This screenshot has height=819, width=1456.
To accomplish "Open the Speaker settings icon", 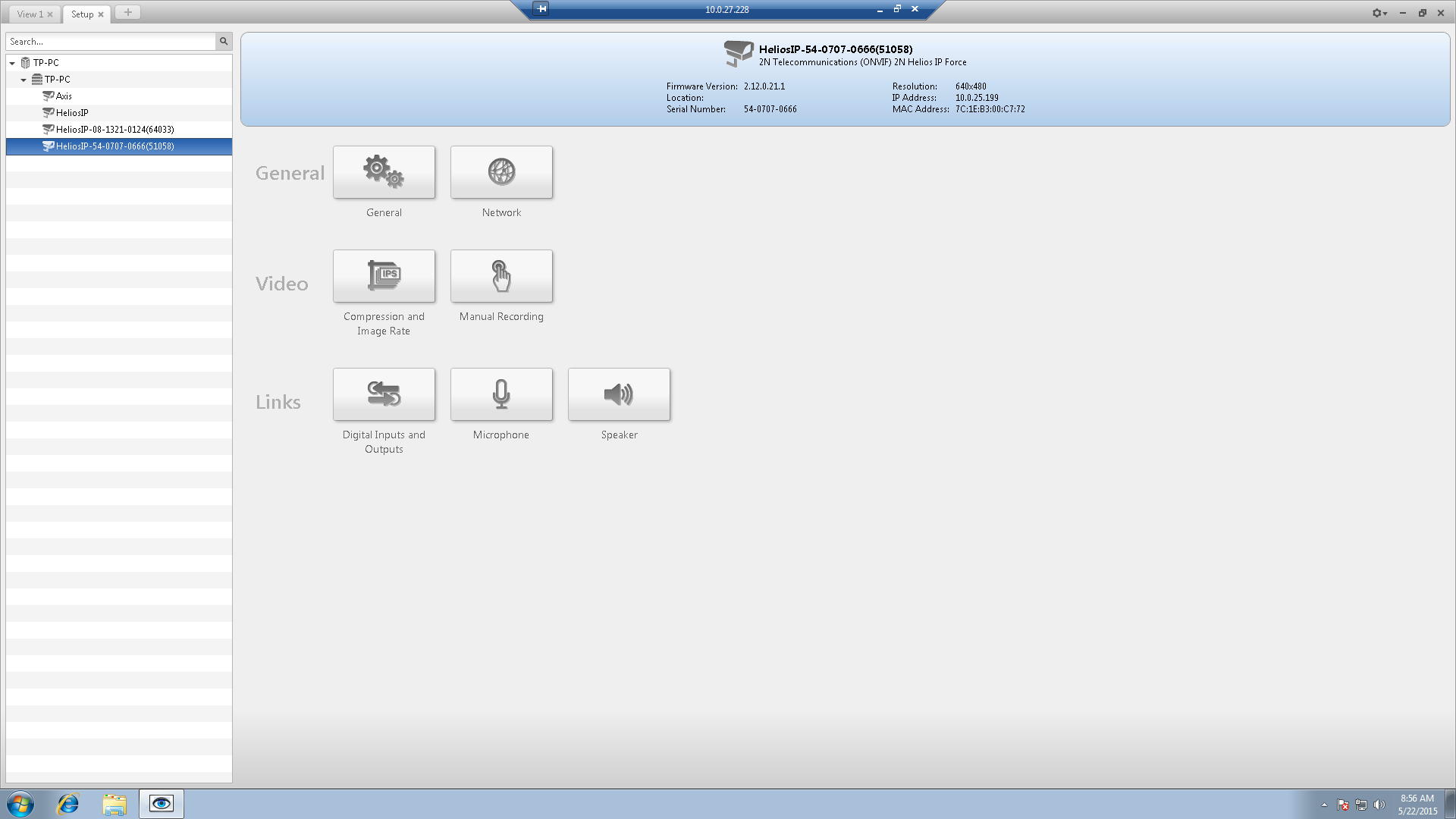I will coord(619,394).
